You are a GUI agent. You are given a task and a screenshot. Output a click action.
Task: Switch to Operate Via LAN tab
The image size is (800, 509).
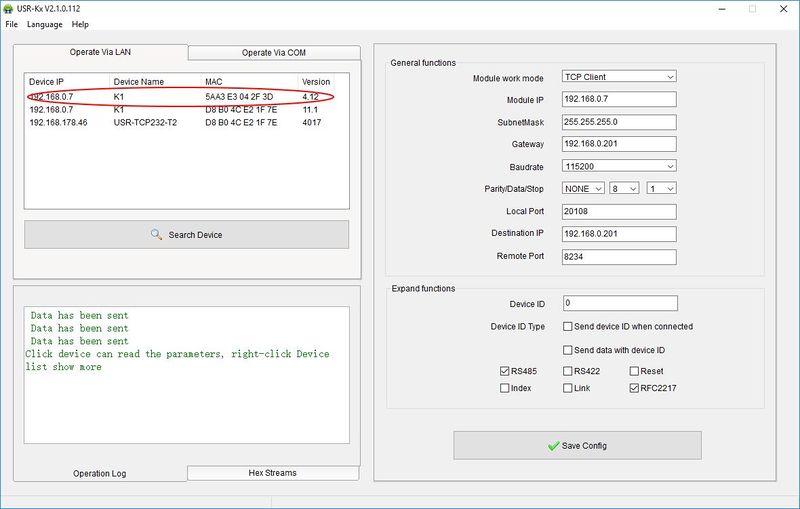point(101,52)
